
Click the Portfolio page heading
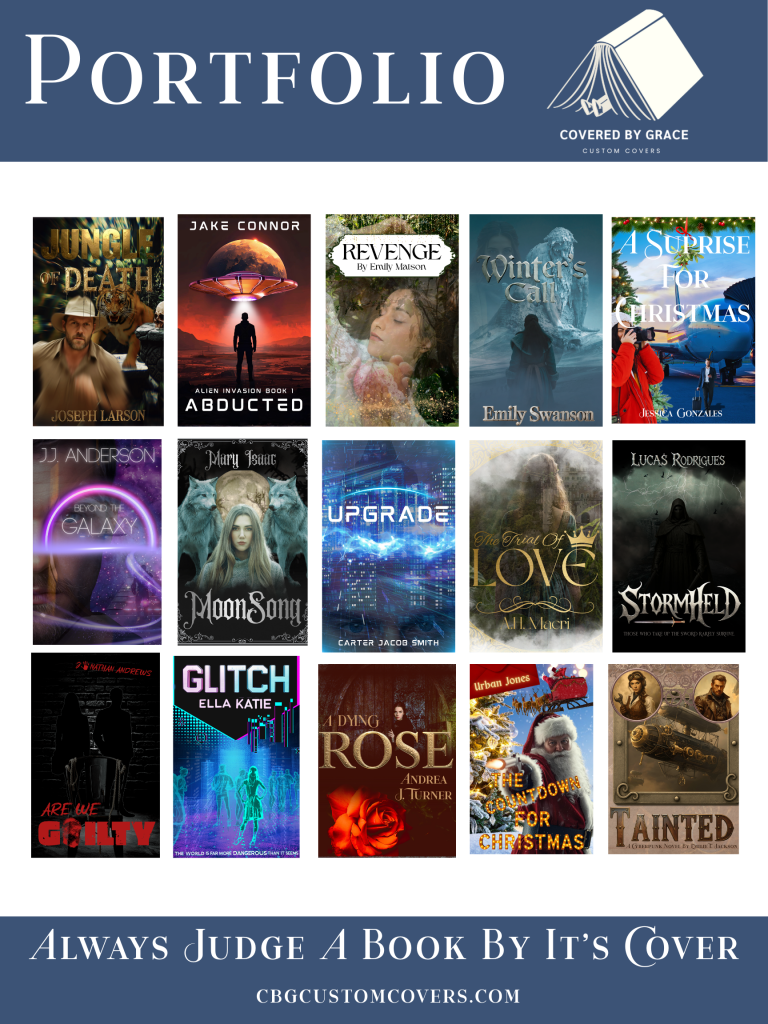tap(265, 74)
